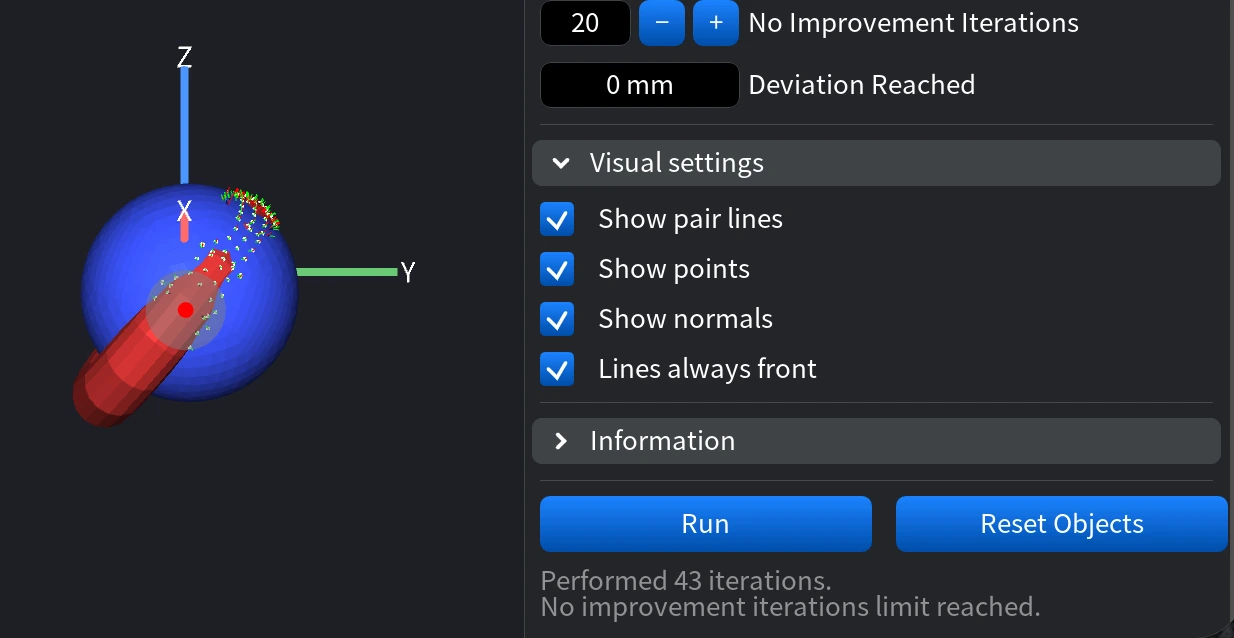Toggle the Show pair lines checkbox
This screenshot has width=1234, height=638.
557,219
